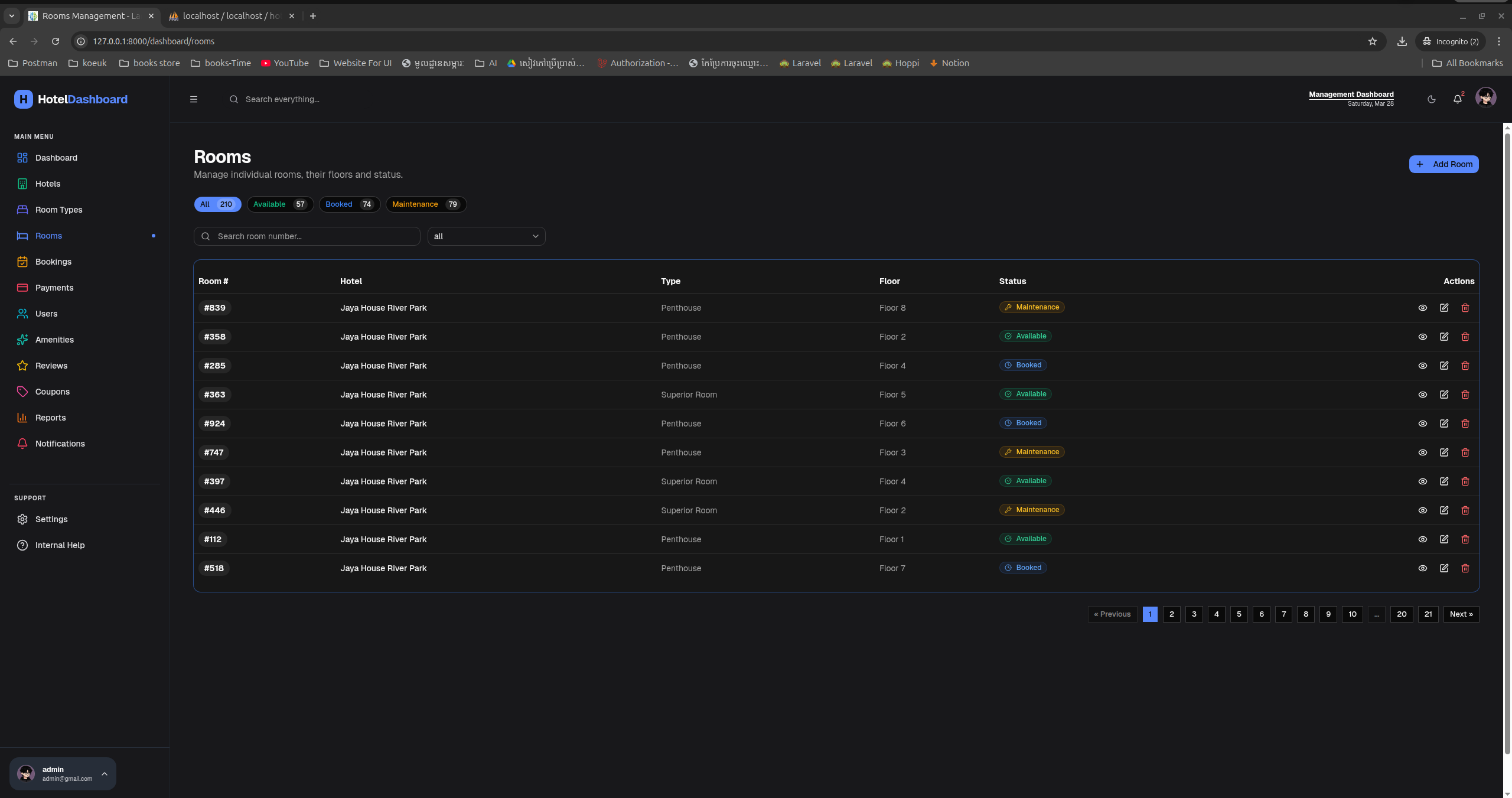Jump to pagination page 21
This screenshot has height=798, width=1512.
tap(1428, 614)
